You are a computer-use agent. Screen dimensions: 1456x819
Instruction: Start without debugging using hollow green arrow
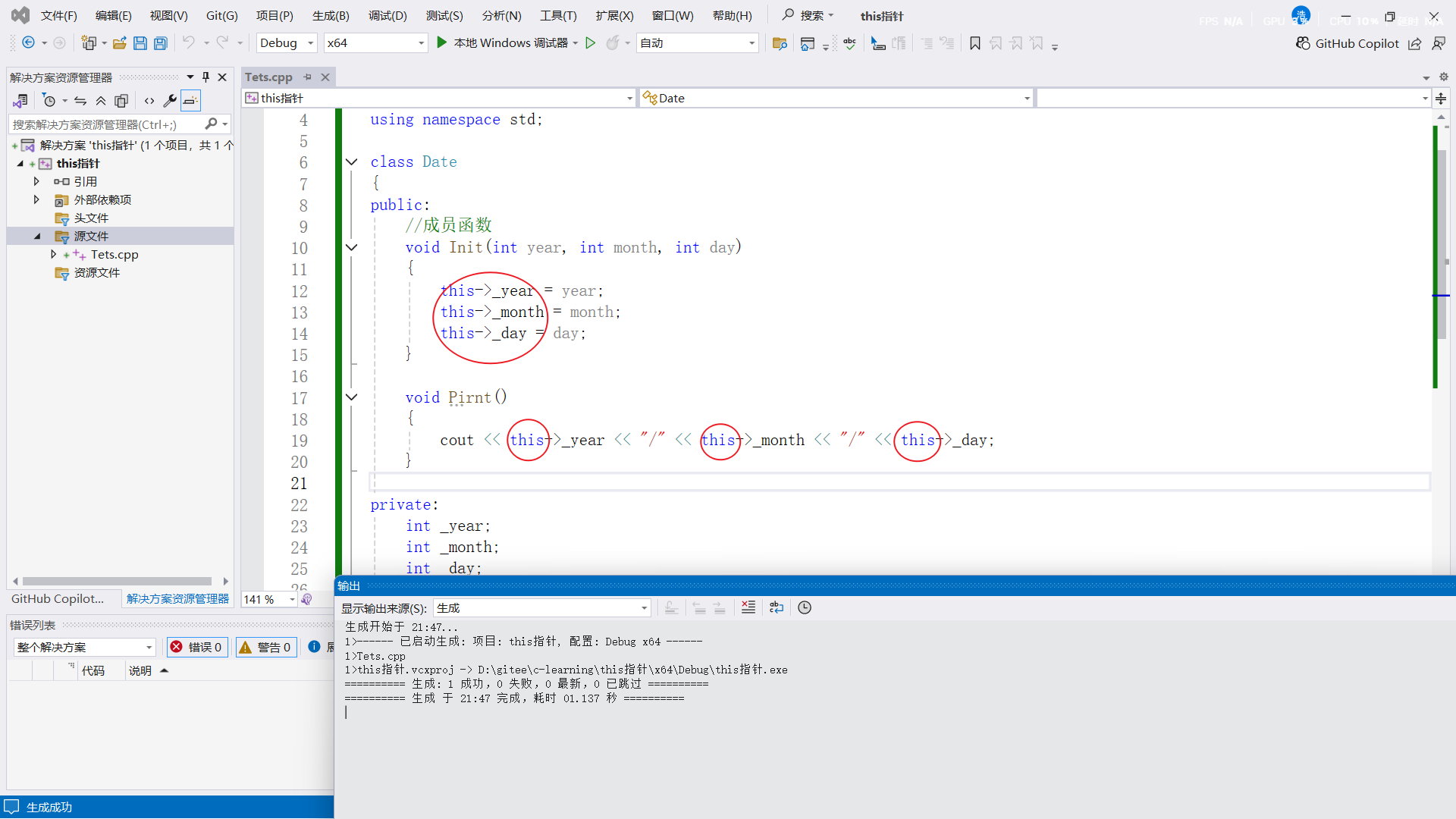(591, 43)
